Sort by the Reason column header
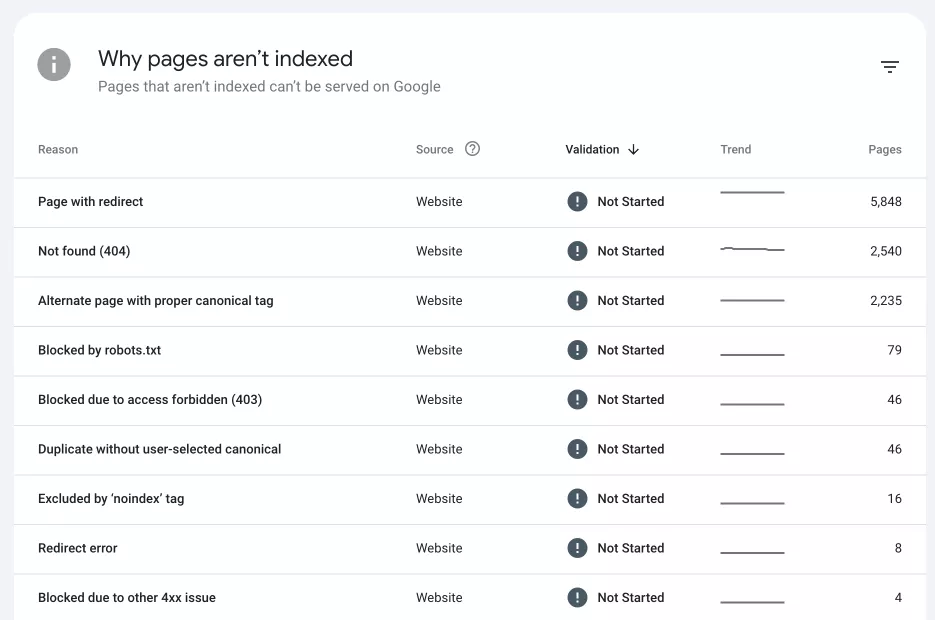935x620 pixels. 58,150
